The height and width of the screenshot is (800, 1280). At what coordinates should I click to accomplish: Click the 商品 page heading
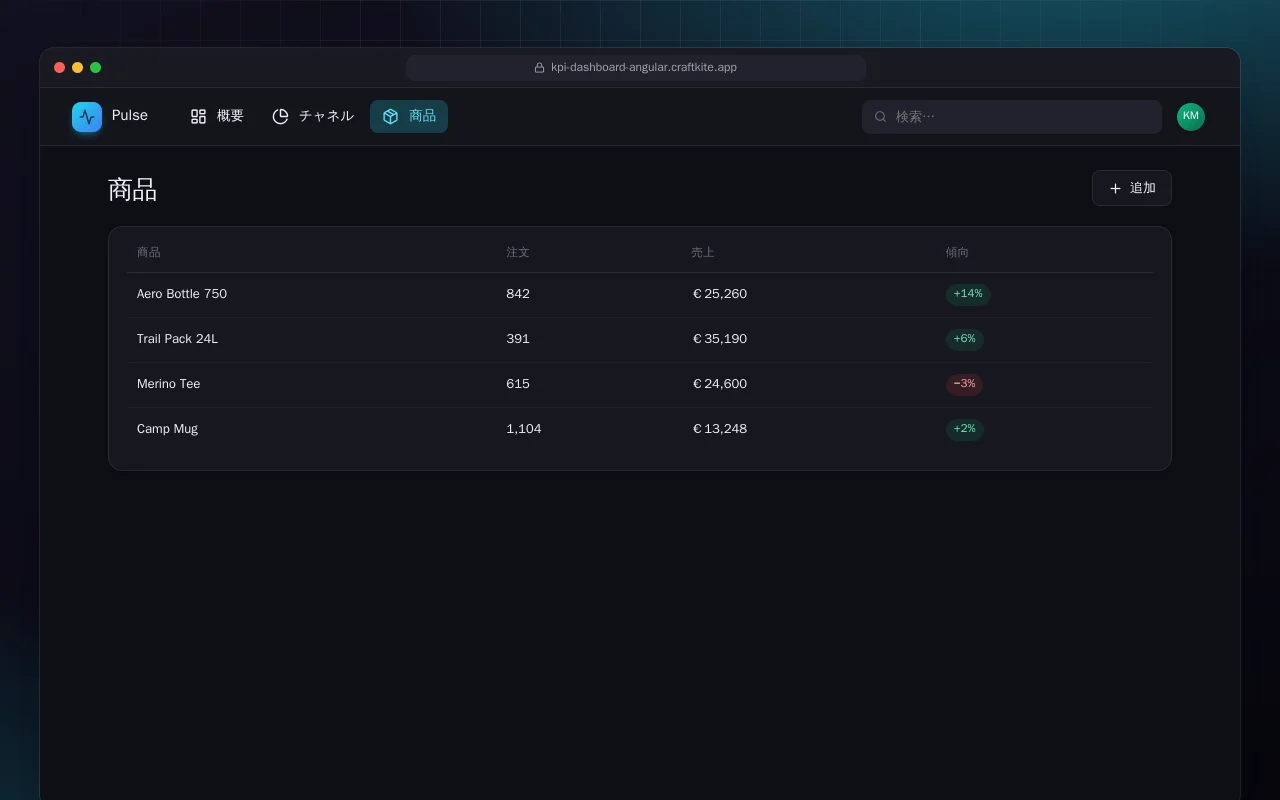pyautogui.click(x=133, y=190)
